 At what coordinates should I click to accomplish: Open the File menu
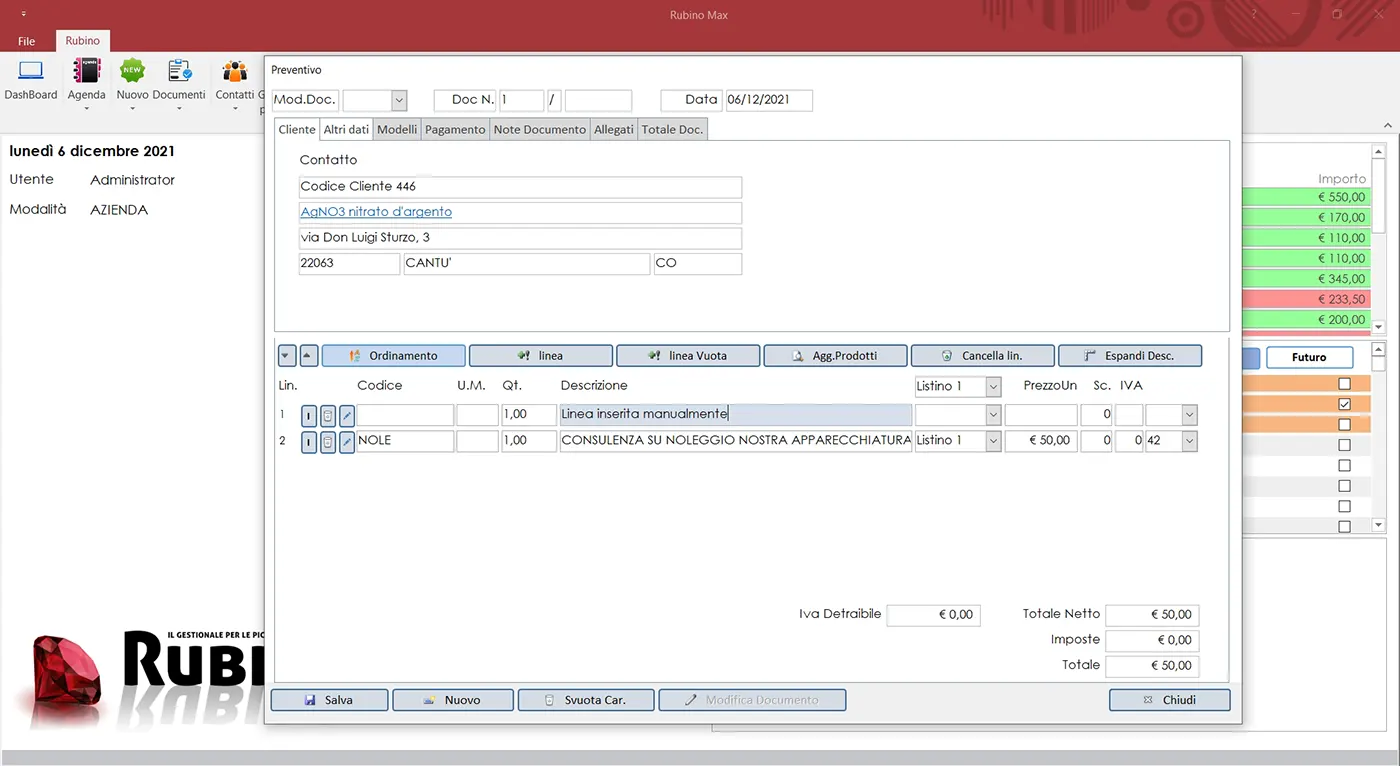coord(27,41)
